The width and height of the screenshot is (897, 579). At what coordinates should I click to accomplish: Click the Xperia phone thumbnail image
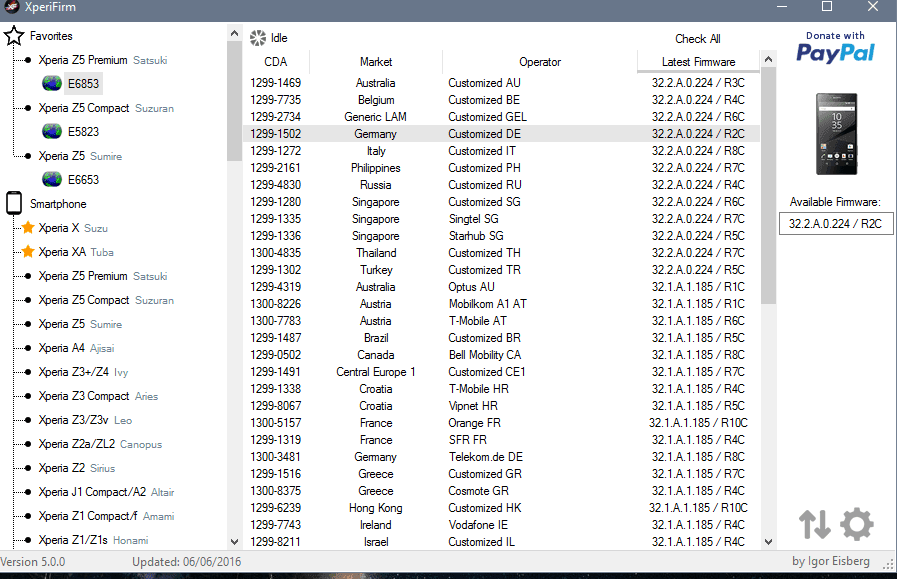coord(836,134)
